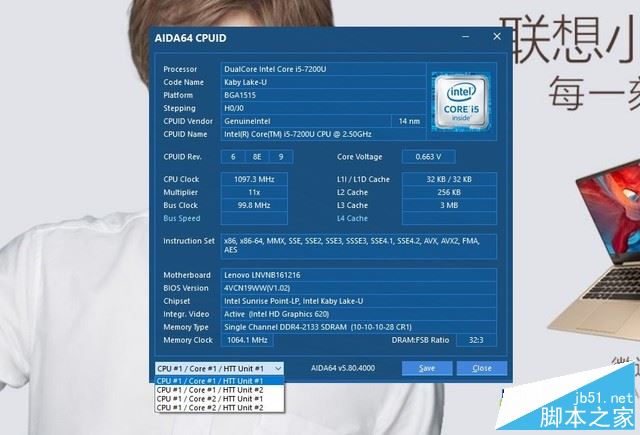Image resolution: width=640 pixels, height=435 pixels.
Task: Click the 14 nm process field
Action: point(409,121)
